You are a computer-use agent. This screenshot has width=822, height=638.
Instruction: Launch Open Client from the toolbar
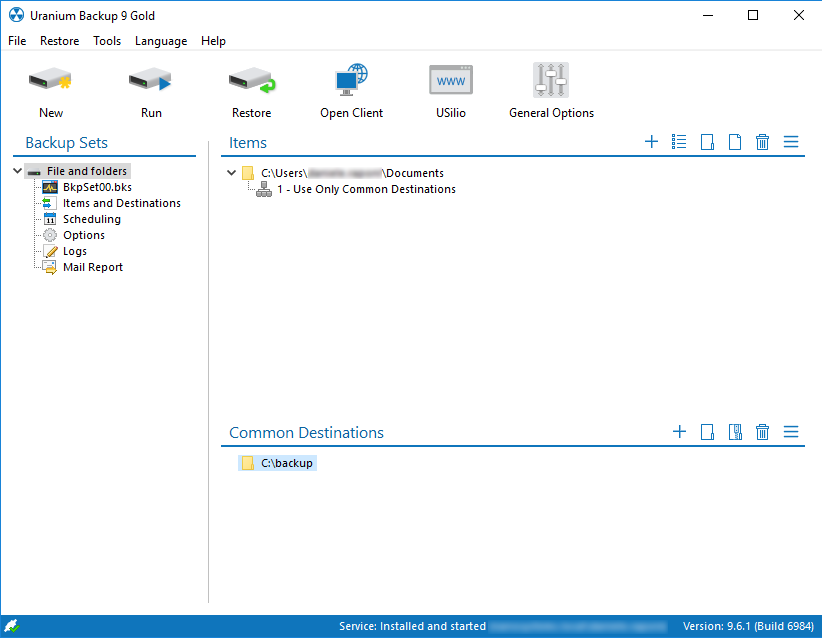(x=351, y=82)
